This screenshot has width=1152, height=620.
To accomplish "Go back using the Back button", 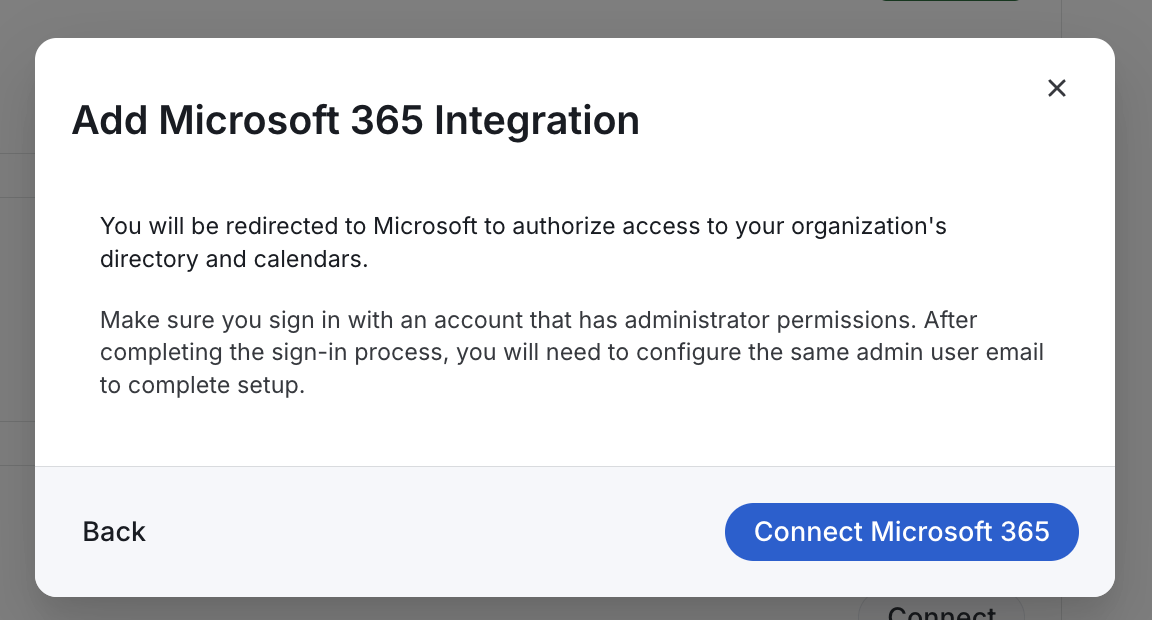I will pos(114,532).
